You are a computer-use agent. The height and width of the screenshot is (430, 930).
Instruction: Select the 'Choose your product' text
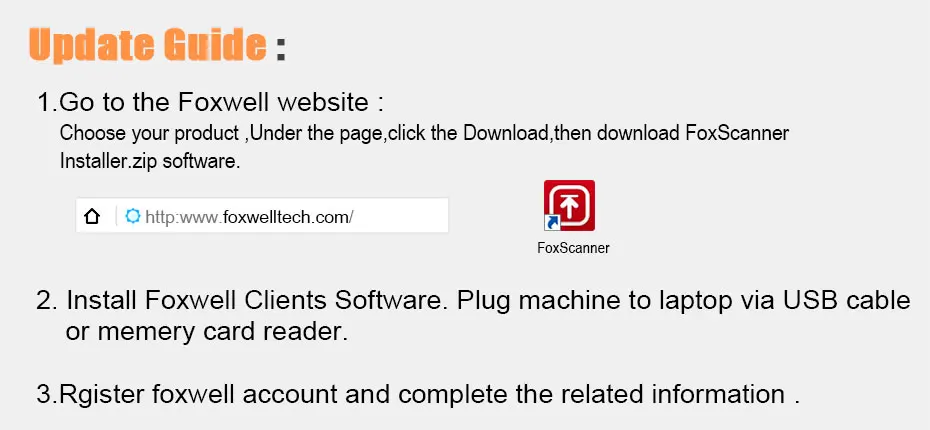pyautogui.click(x=149, y=133)
